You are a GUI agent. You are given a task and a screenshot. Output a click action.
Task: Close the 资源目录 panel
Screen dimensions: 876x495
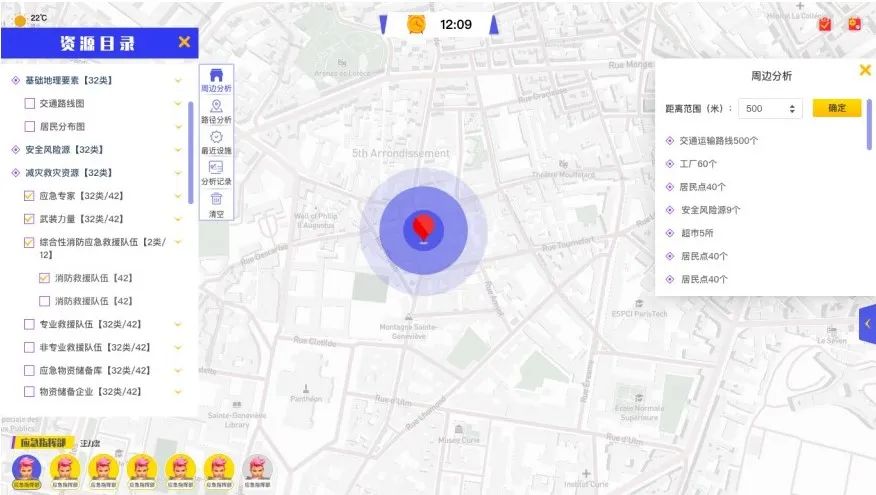(x=184, y=42)
